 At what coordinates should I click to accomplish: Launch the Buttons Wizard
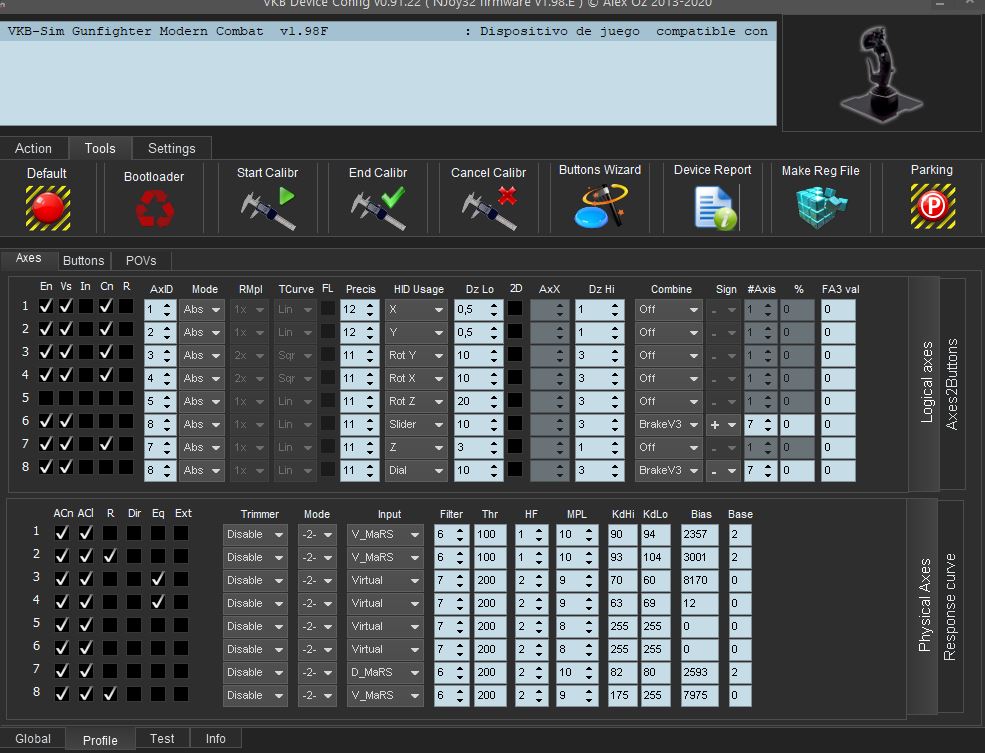(600, 206)
